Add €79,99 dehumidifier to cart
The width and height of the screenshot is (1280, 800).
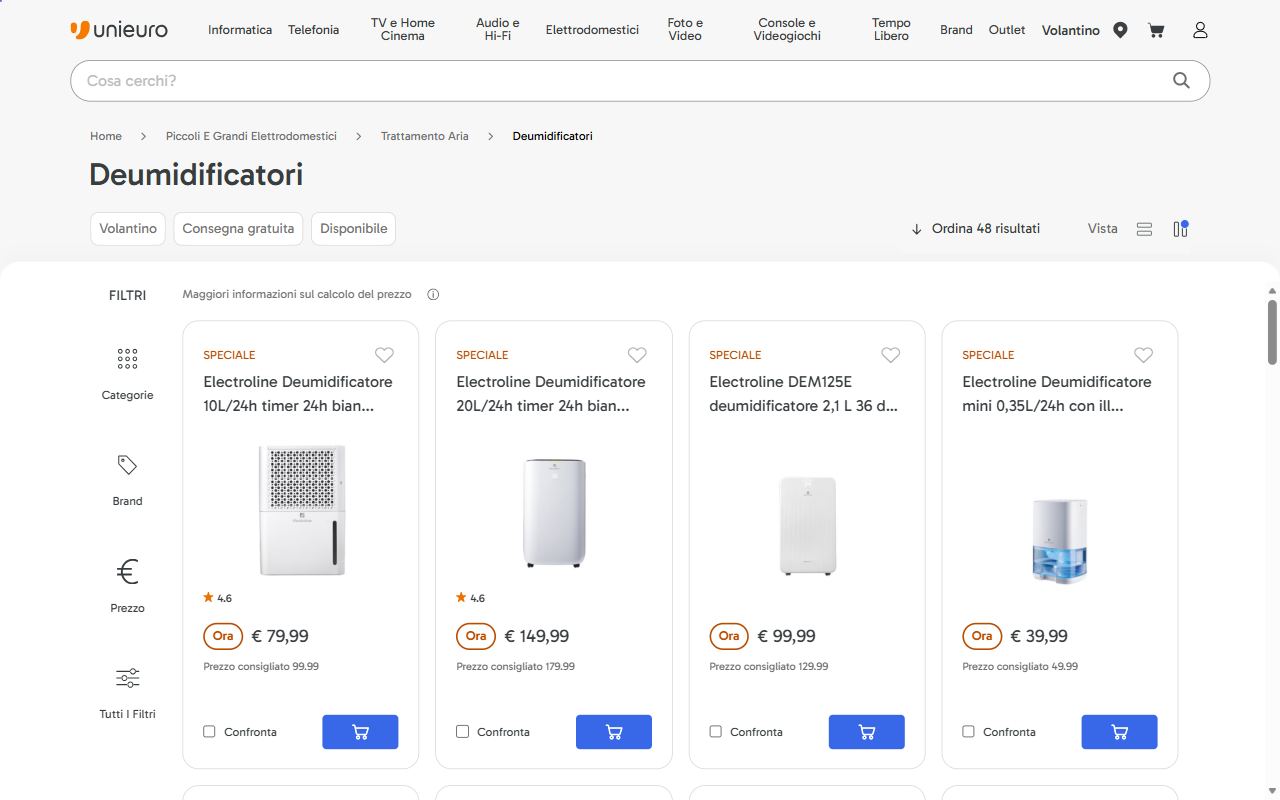click(x=360, y=732)
